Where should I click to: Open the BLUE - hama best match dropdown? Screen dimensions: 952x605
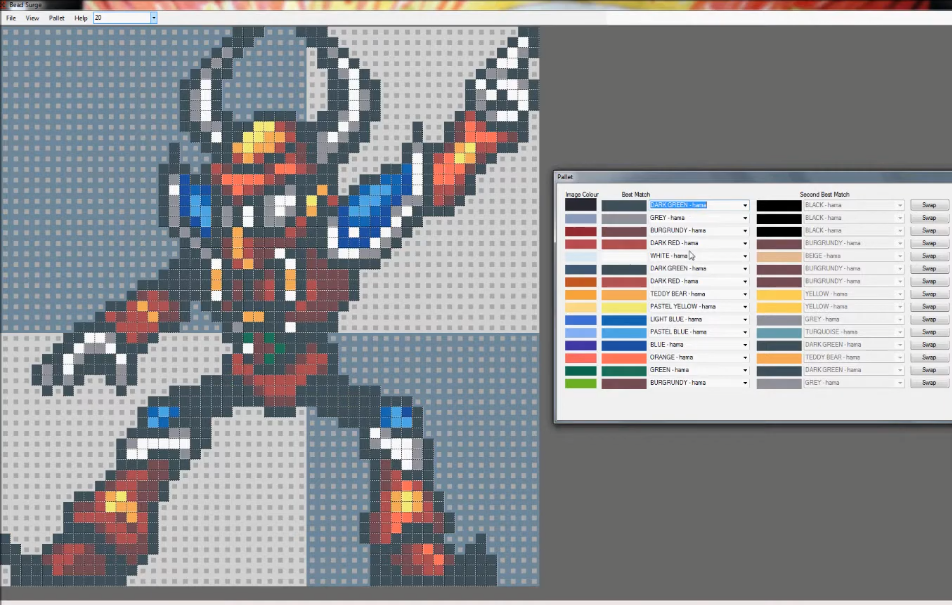click(745, 345)
